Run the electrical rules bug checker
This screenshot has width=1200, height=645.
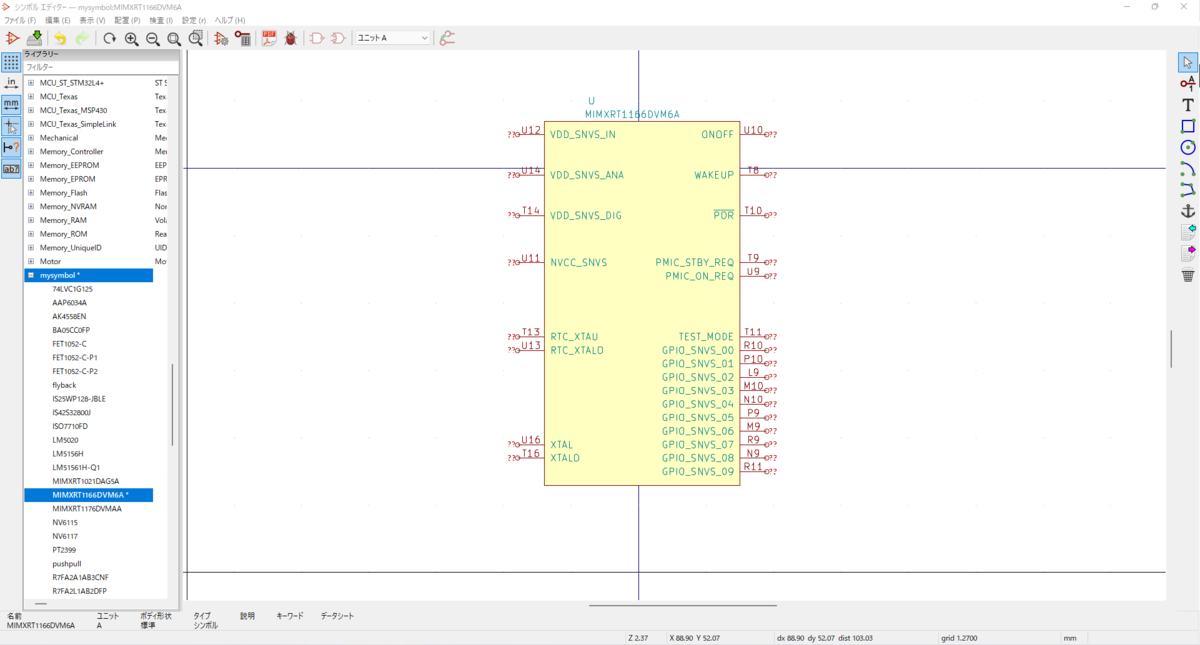[x=291, y=38]
